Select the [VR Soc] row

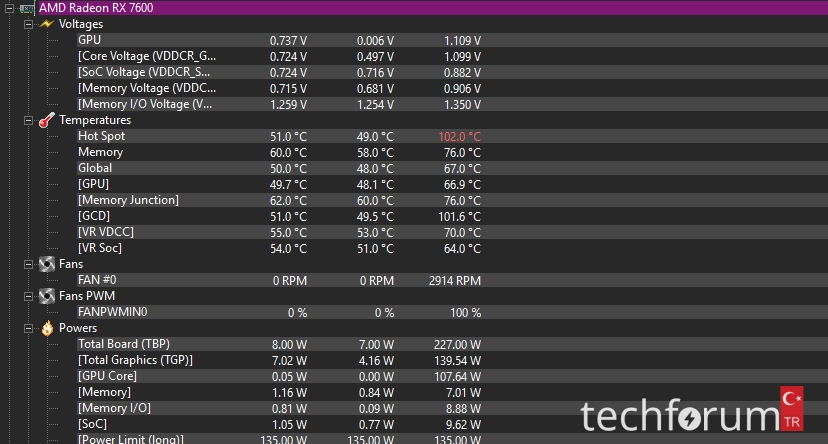[x=452, y=248]
